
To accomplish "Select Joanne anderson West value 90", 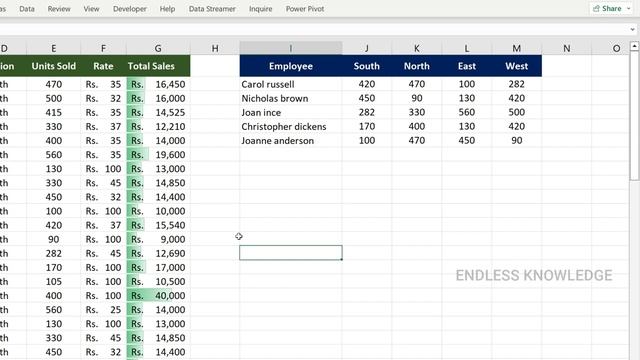I will tap(517, 140).
